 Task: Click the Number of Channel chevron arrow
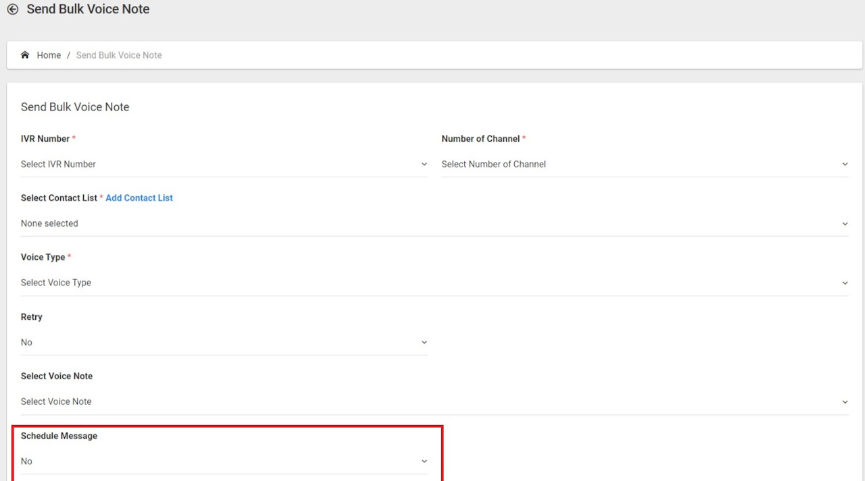(x=845, y=164)
